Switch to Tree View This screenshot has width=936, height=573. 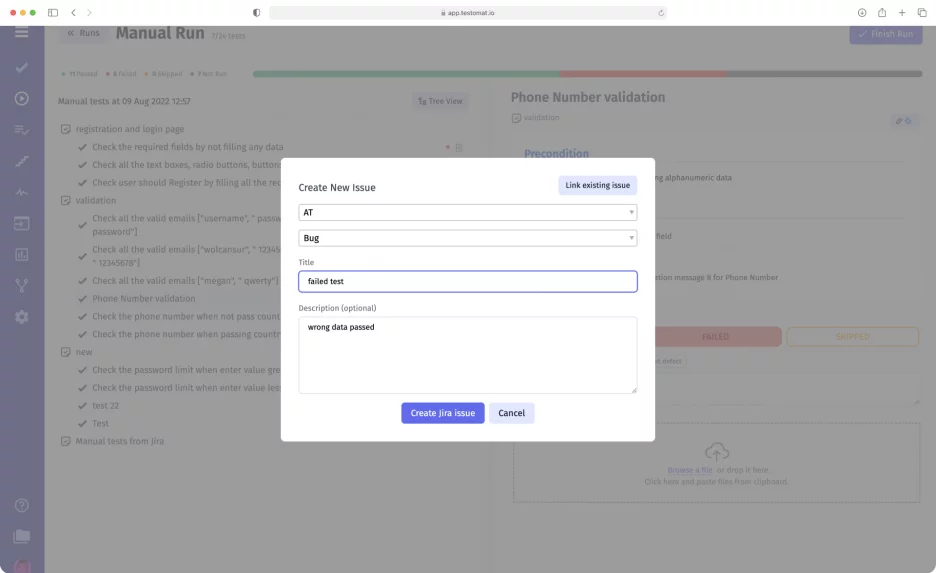click(440, 101)
